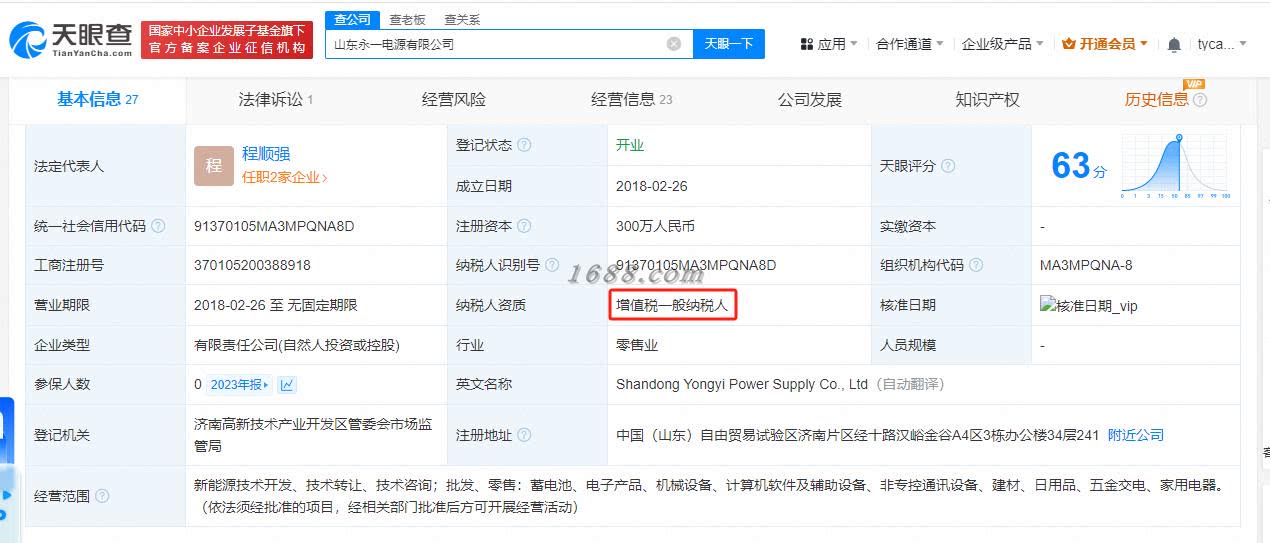Click the help icon beside 经营范围

tap(102, 496)
